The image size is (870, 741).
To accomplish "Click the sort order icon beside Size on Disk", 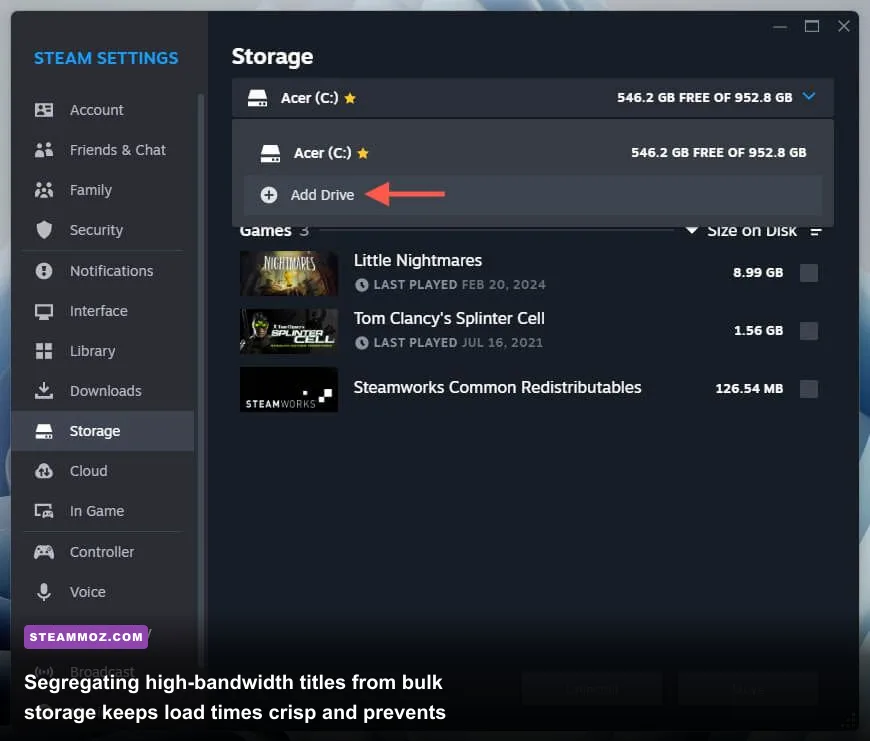I will coord(815,231).
